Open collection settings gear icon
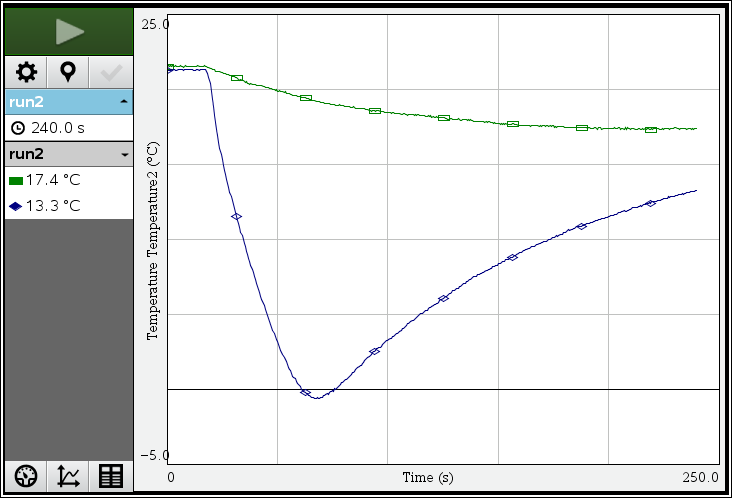 pyautogui.click(x=26, y=73)
